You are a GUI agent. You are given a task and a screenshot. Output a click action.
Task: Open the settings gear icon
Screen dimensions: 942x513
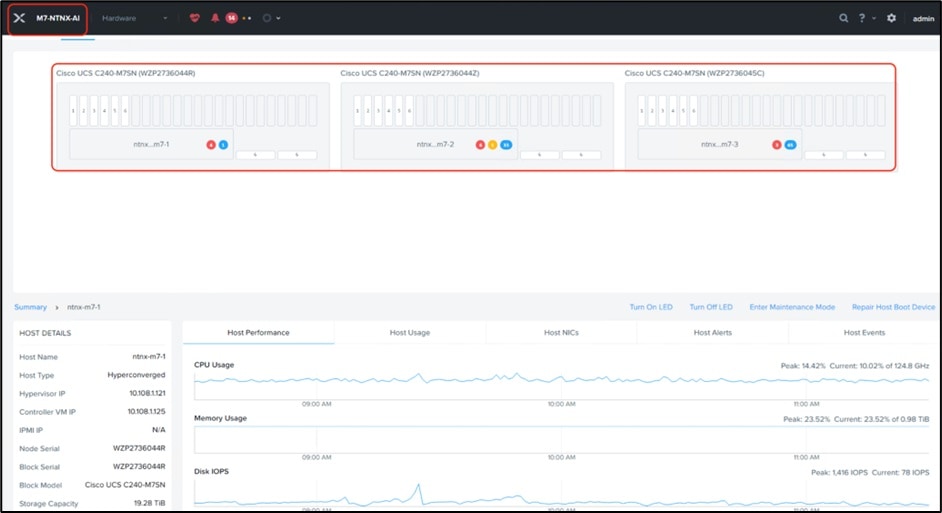(892, 18)
